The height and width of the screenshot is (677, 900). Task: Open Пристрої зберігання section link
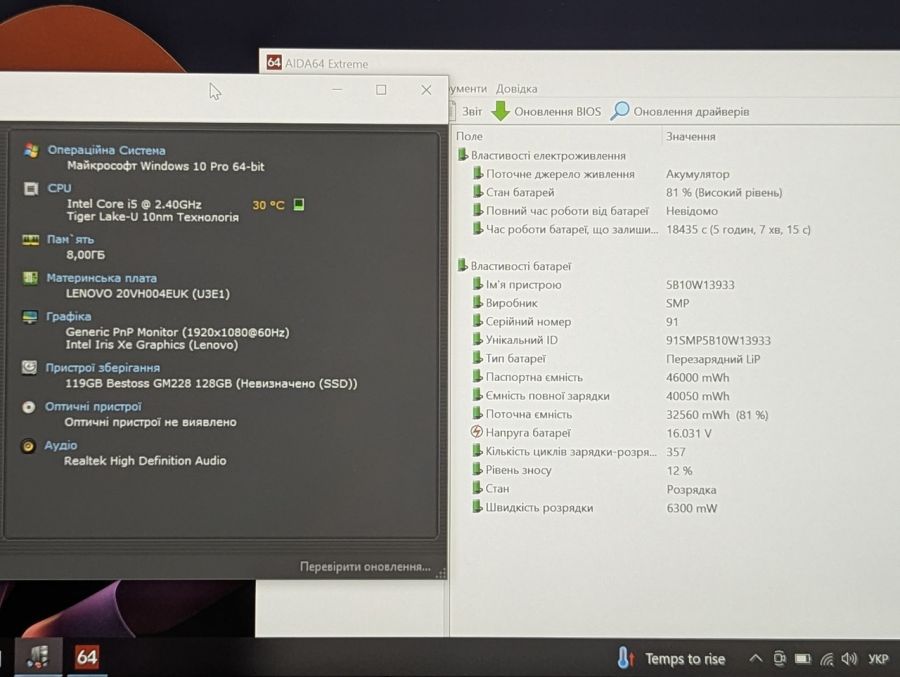tap(103, 367)
